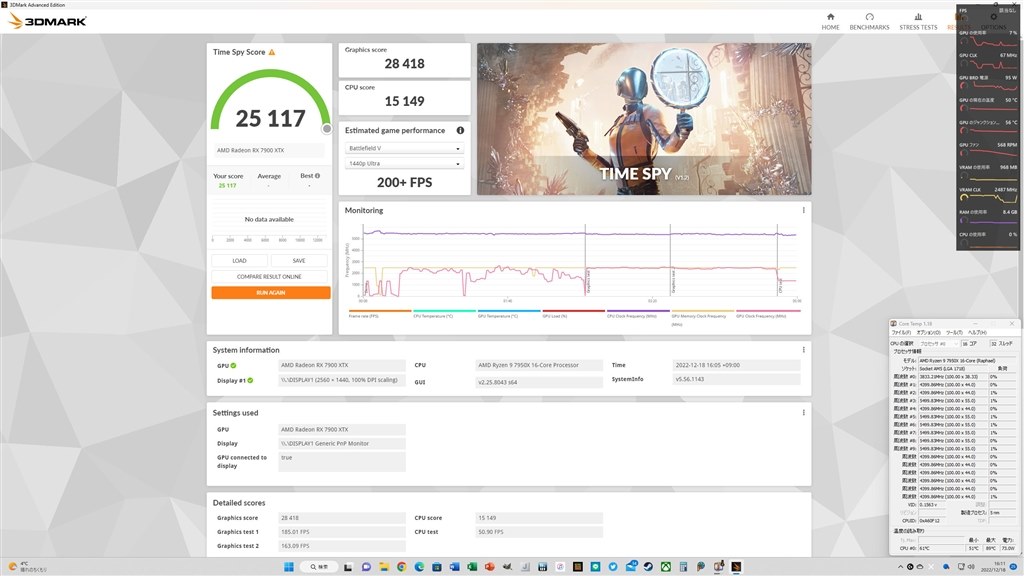Toggle the GPU Load (%) chart legend
1024x576 pixels.
[x=573, y=313]
